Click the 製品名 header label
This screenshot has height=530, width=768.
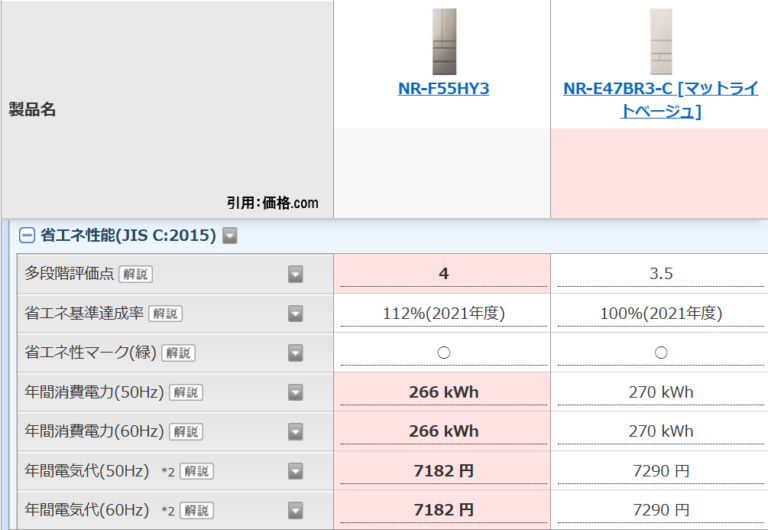[32, 109]
